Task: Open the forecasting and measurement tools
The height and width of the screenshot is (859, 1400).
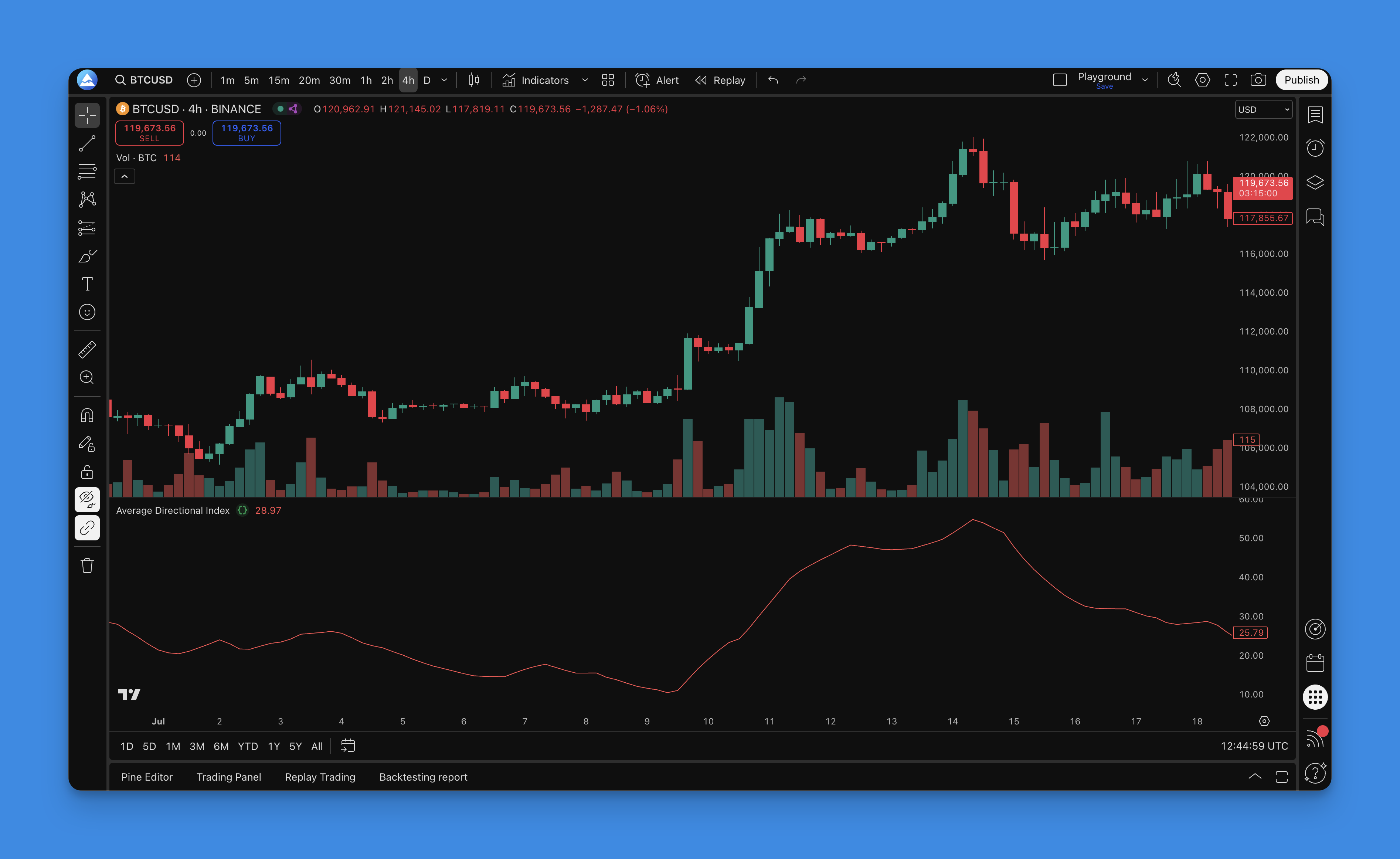Action: [x=87, y=228]
